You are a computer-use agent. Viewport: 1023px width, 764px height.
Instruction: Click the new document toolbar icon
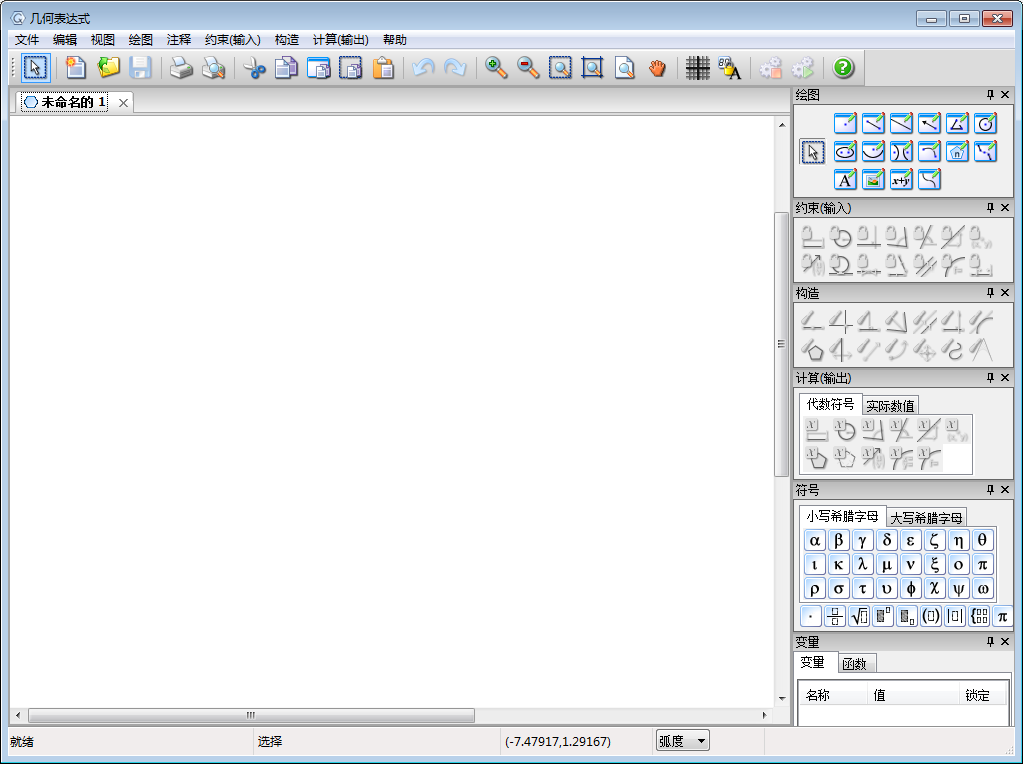point(76,67)
